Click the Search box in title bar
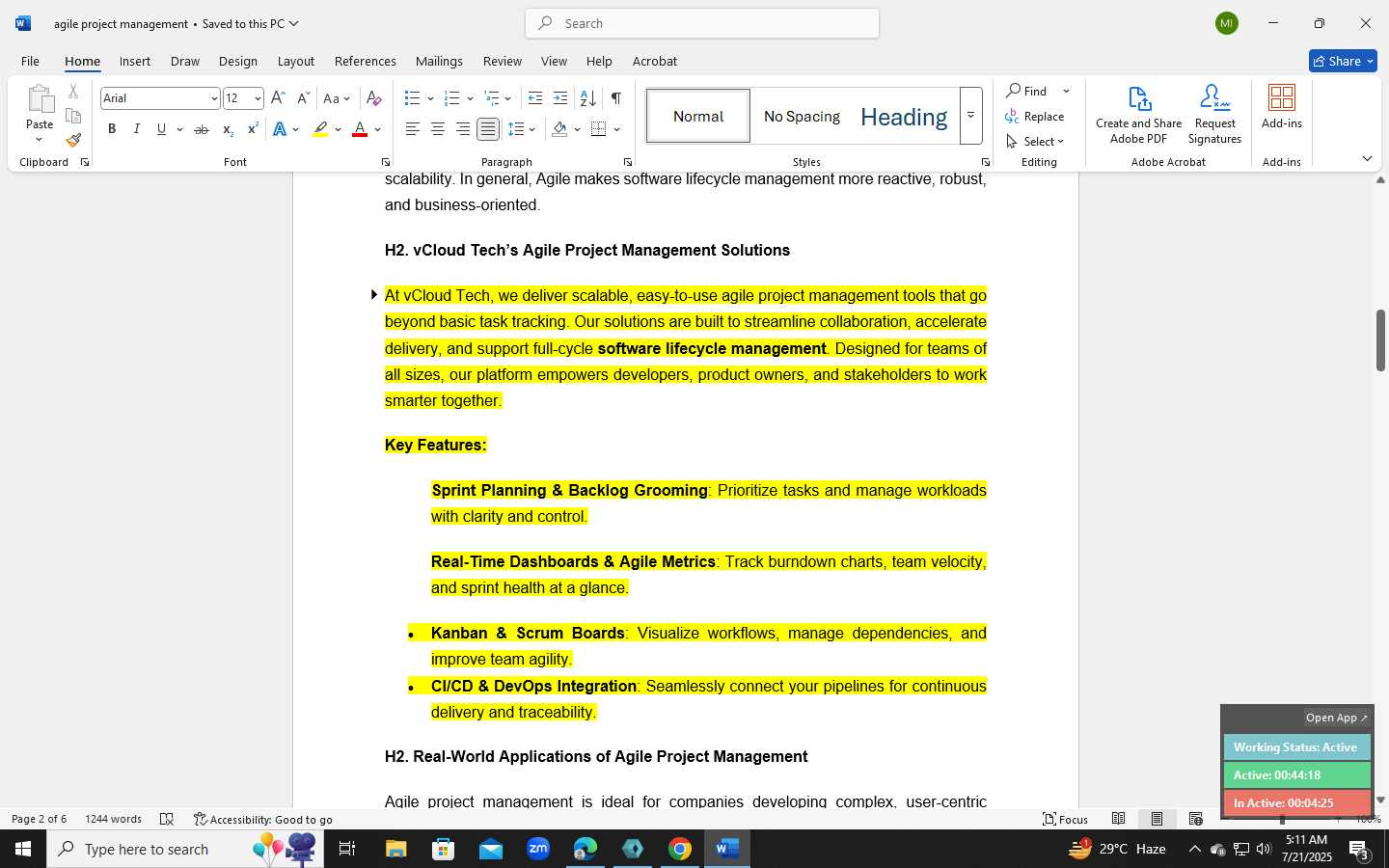1389x868 pixels. click(x=702, y=23)
